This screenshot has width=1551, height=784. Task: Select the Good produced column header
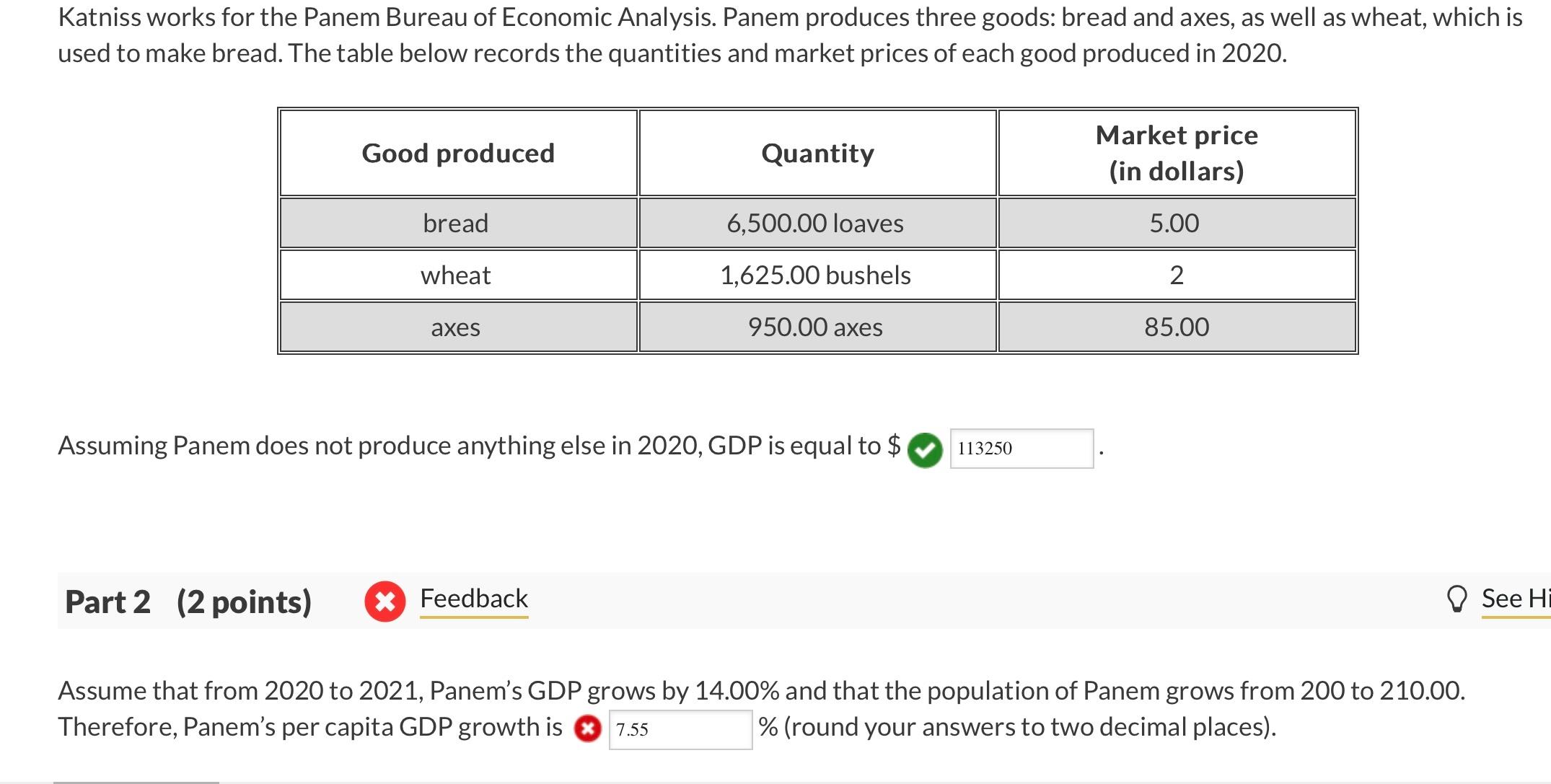(458, 153)
